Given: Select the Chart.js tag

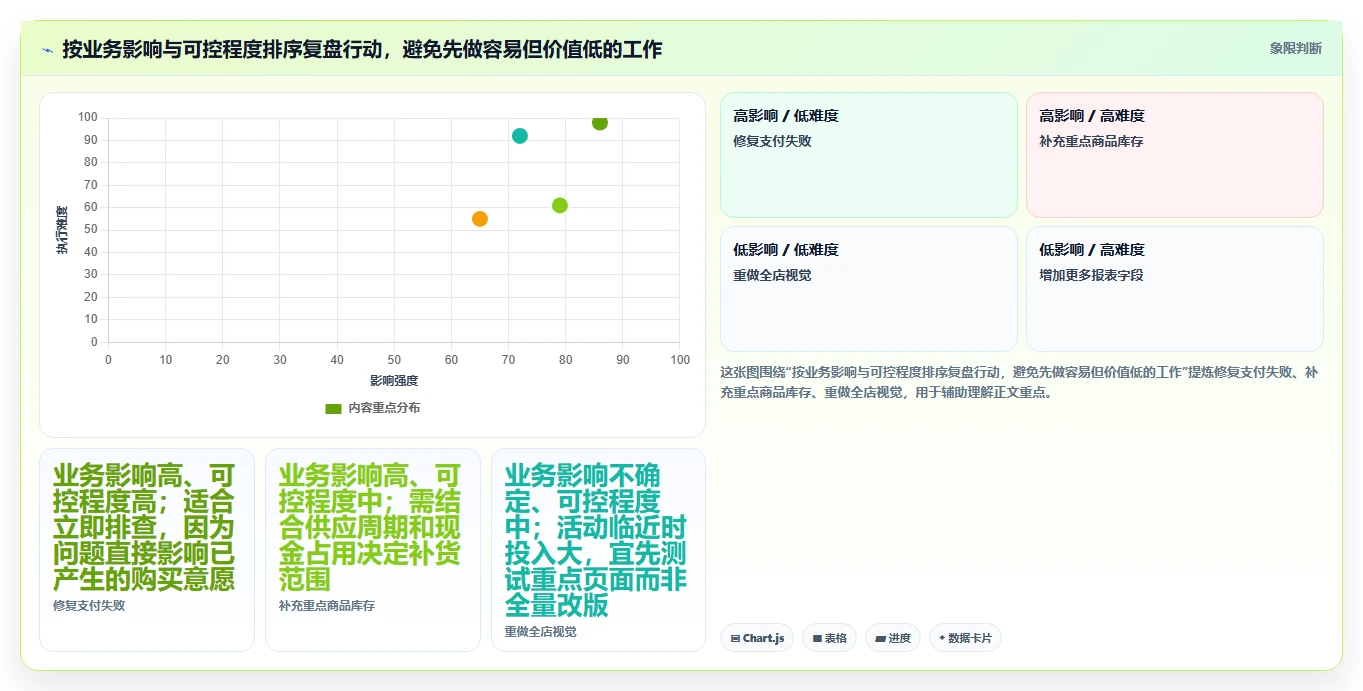Looking at the screenshot, I should 757,638.
